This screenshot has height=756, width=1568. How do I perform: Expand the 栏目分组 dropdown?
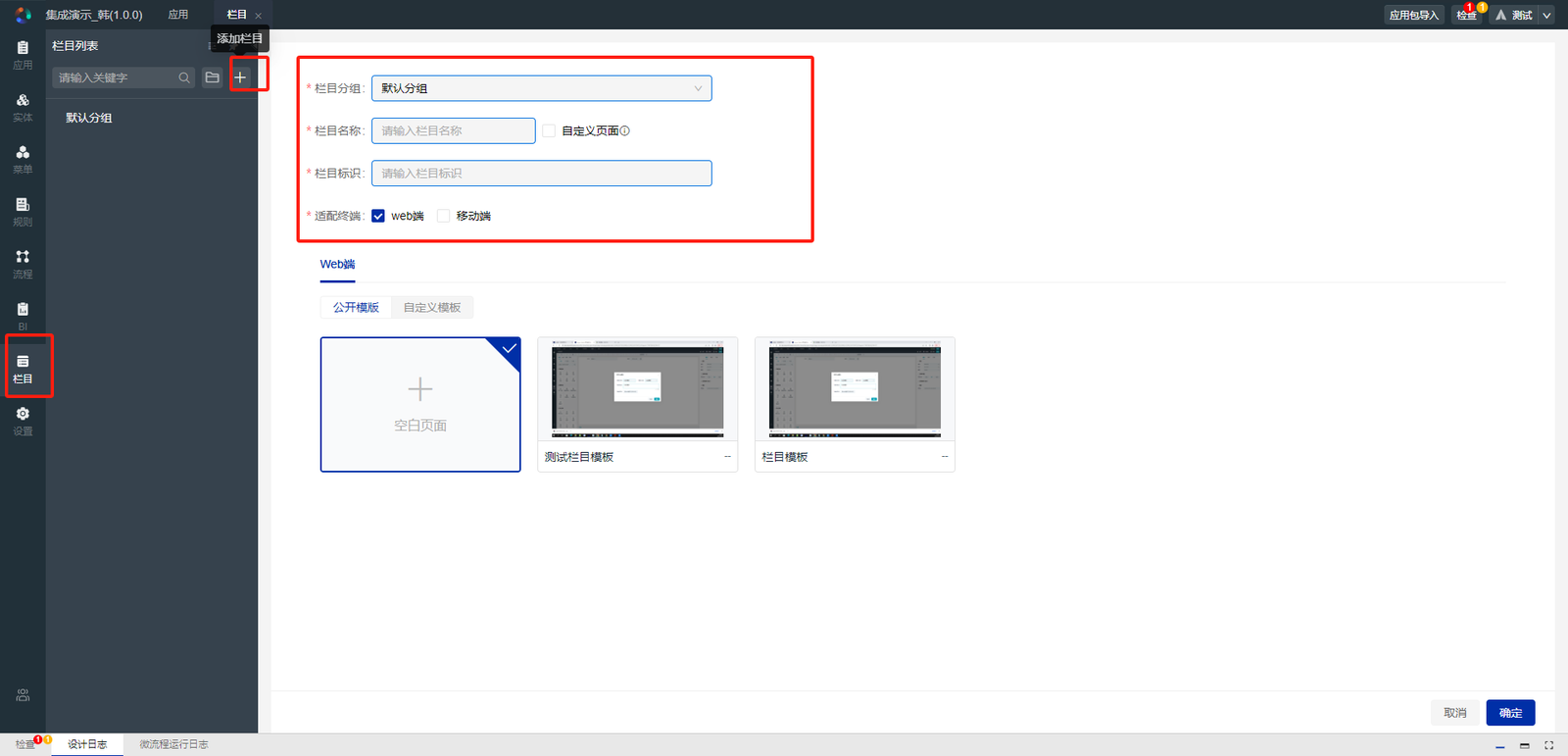click(542, 88)
